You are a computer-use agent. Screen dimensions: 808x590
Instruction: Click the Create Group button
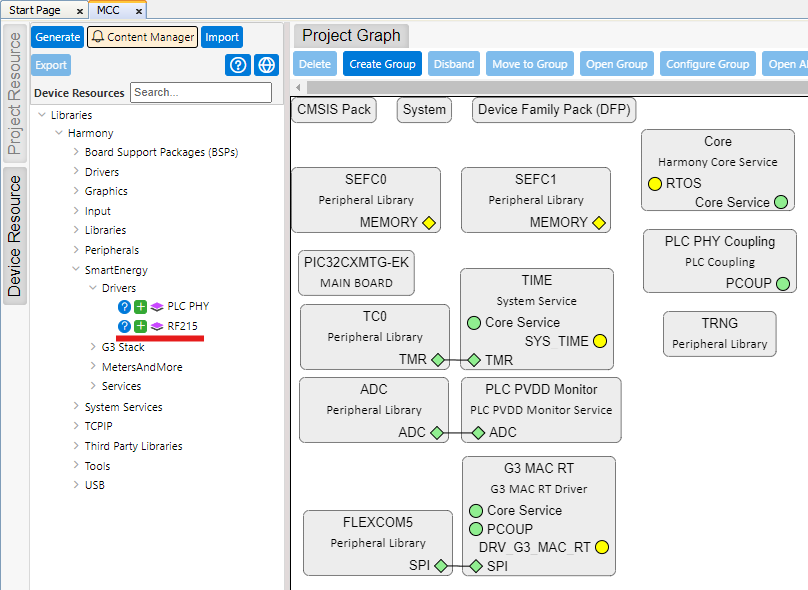[382, 64]
